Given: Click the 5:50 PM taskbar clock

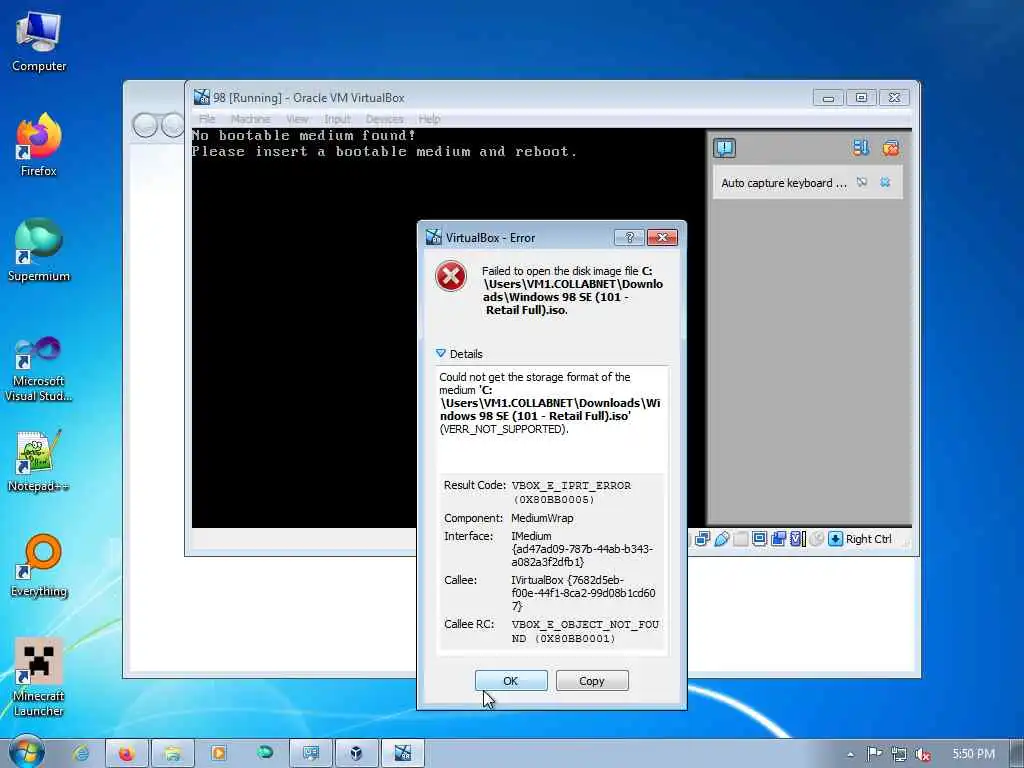Looking at the screenshot, I should [x=973, y=754].
